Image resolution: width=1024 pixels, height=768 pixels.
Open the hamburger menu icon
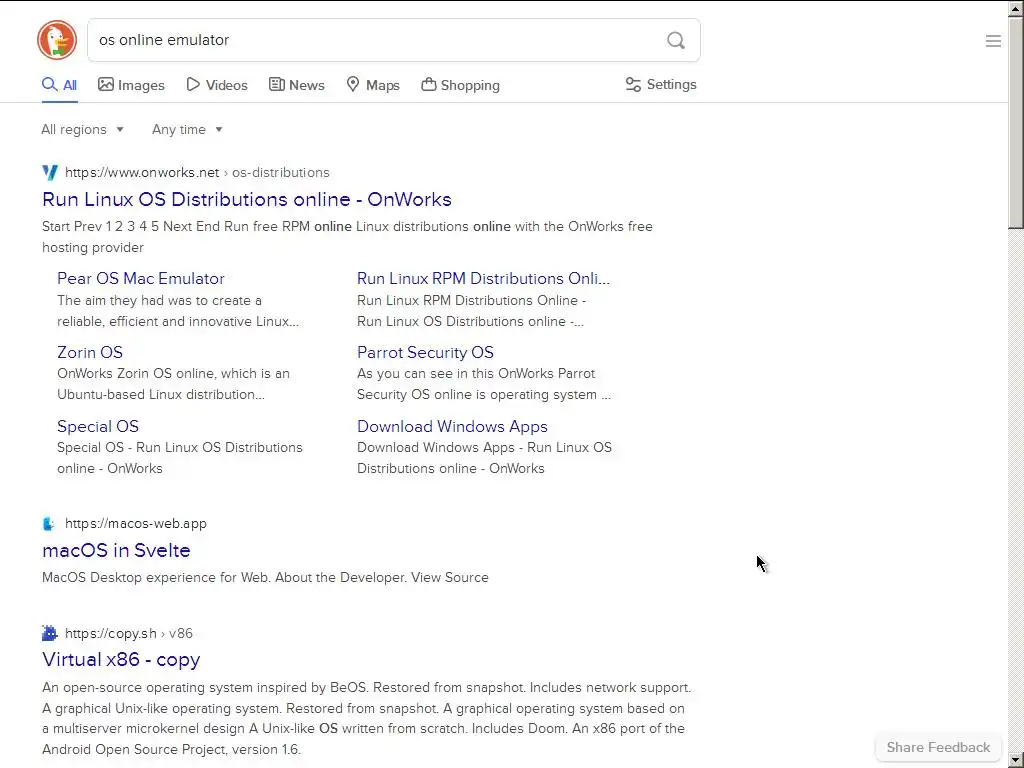pos(993,41)
